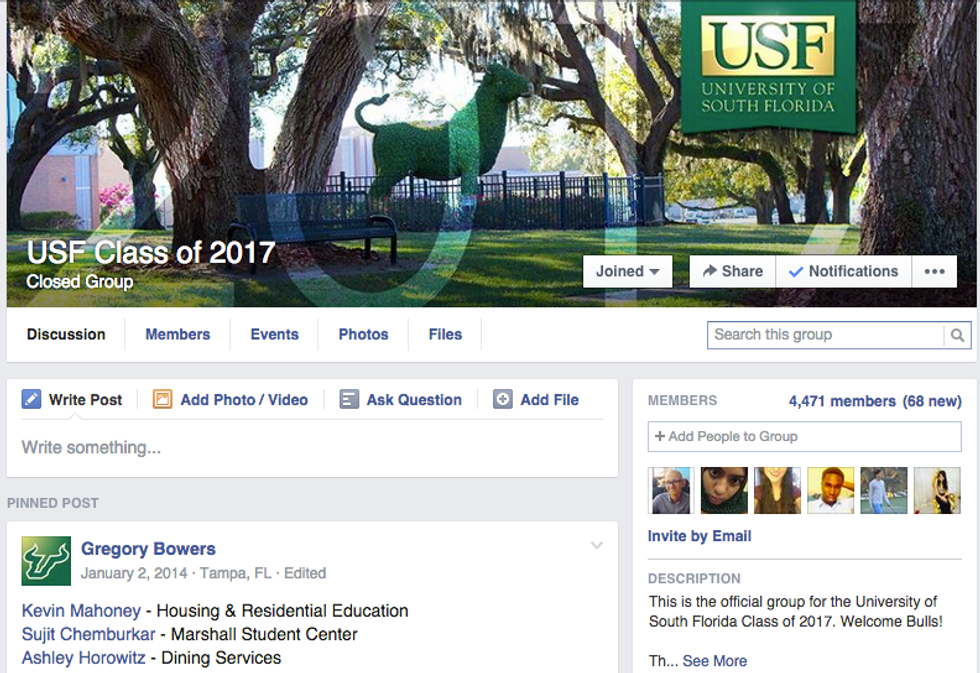The width and height of the screenshot is (980, 673).
Task: Click the Ask Question icon
Action: click(x=349, y=399)
